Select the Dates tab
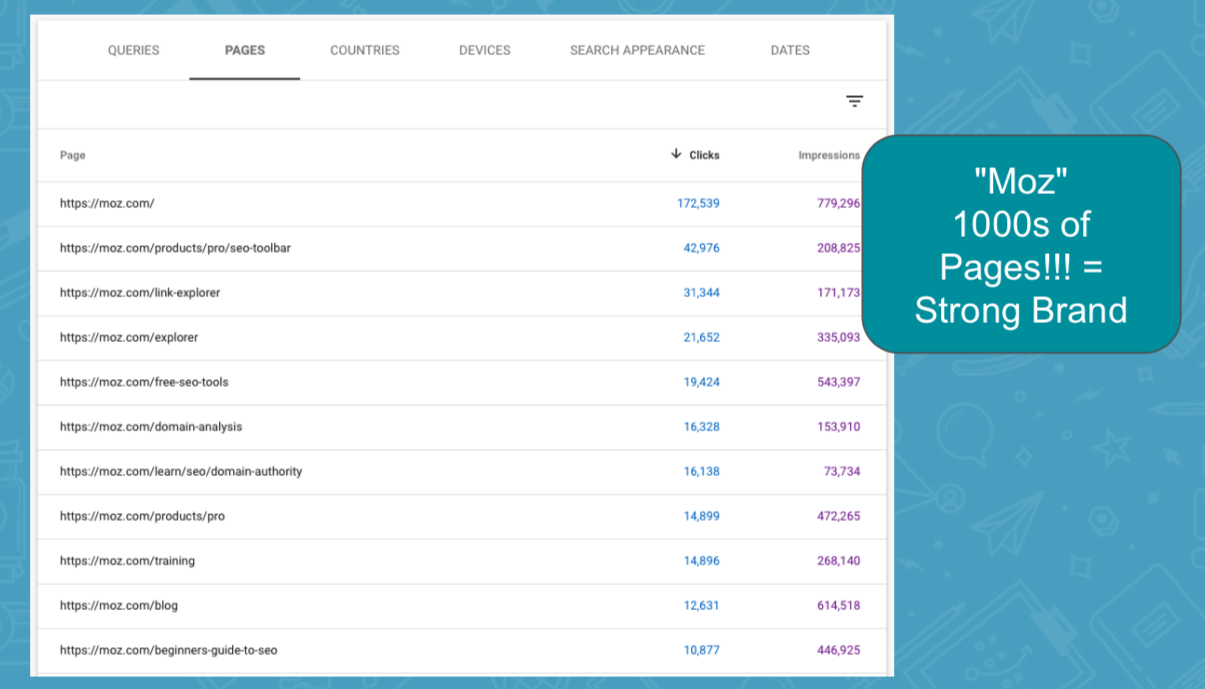The image size is (1205, 689). (x=790, y=50)
